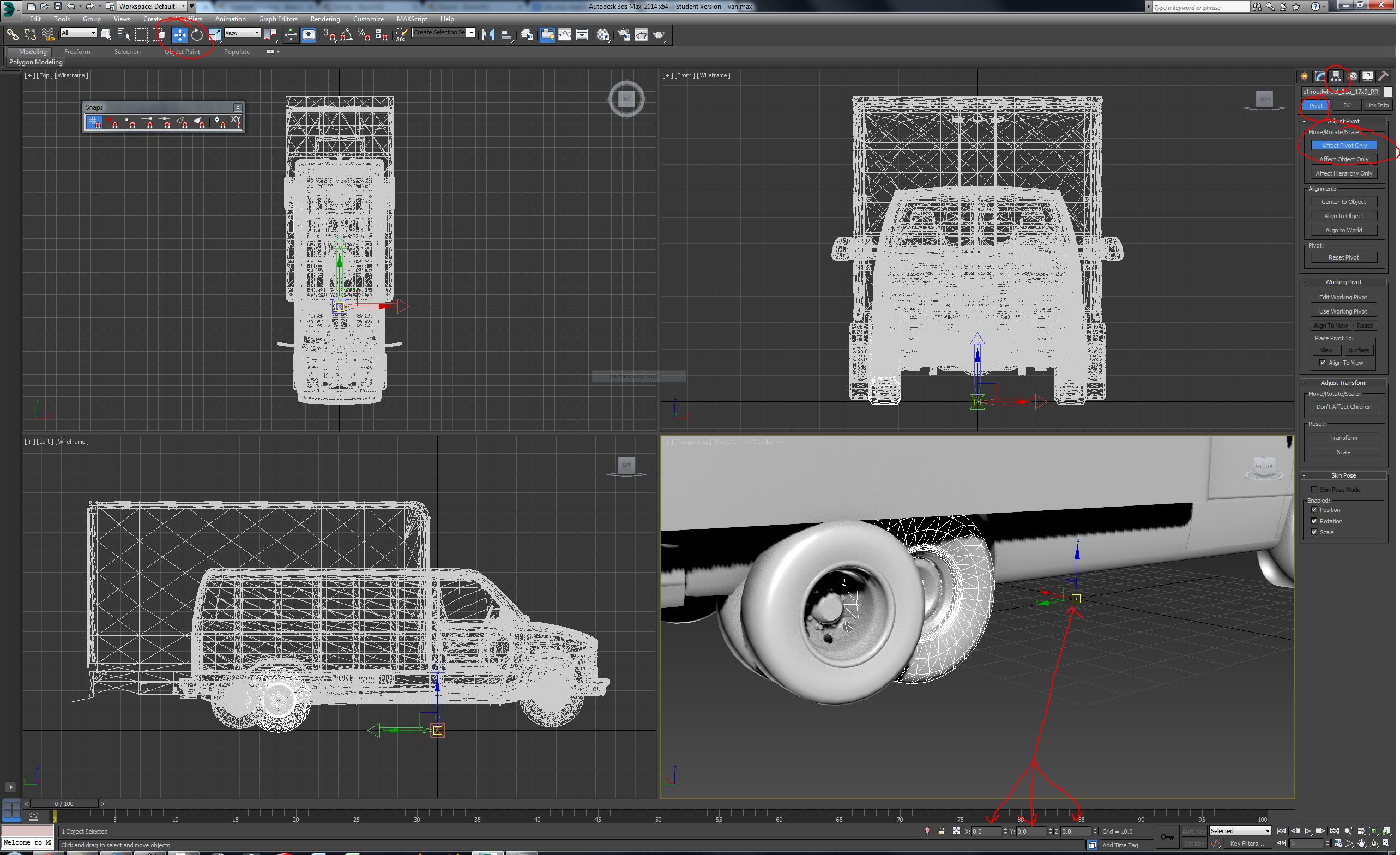Open the View reference coordinate dropdown
Image resolution: width=1400 pixels, height=855 pixels.
point(242,33)
